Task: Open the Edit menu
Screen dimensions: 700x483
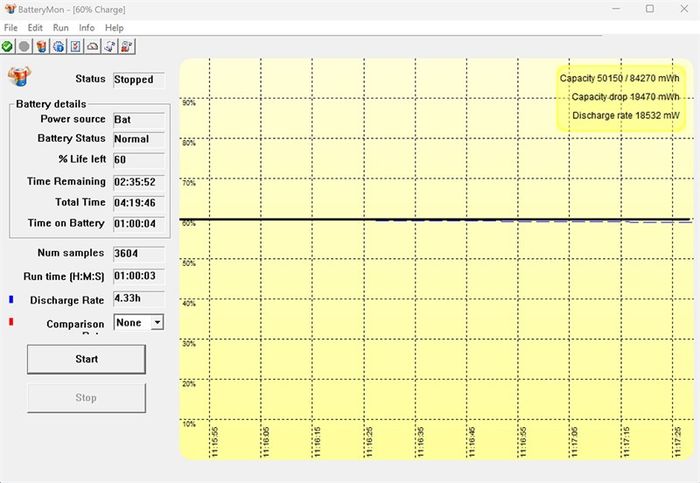Action: click(35, 28)
